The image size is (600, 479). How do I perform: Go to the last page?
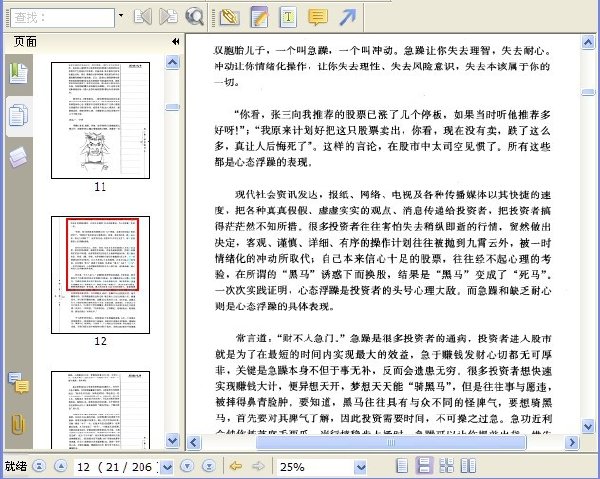click(x=209, y=466)
